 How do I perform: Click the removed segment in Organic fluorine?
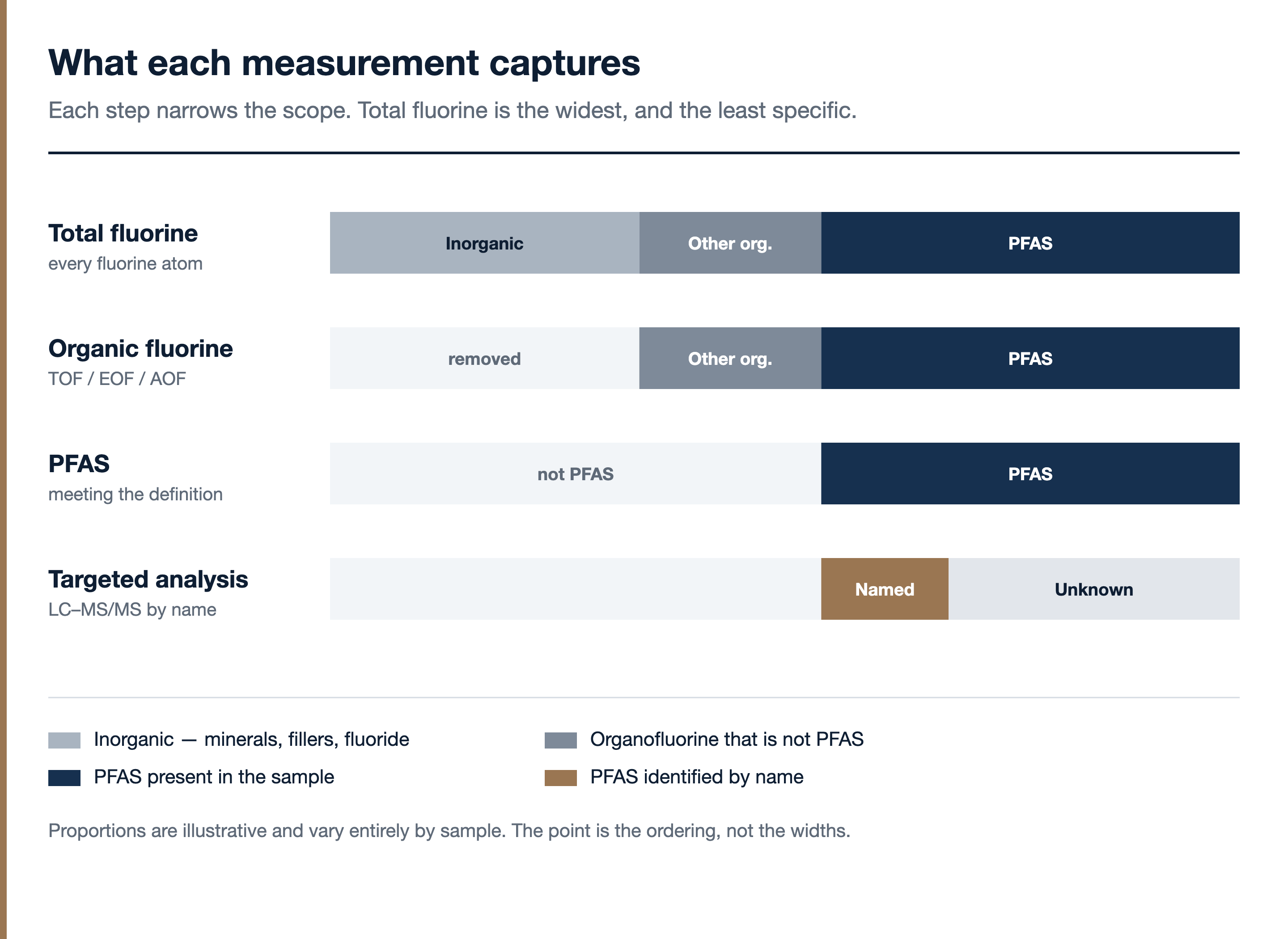(x=484, y=358)
